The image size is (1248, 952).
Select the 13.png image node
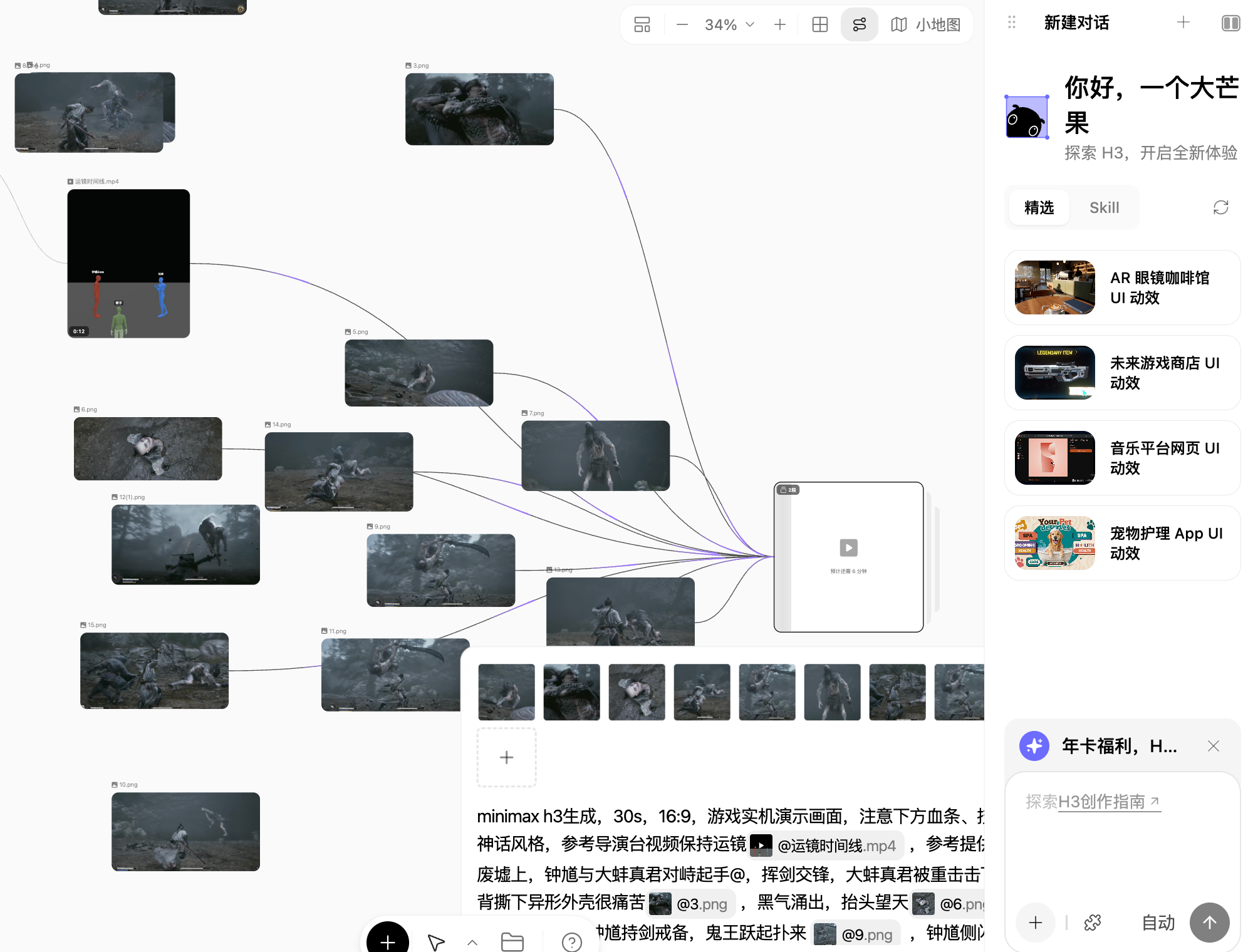pos(620,611)
